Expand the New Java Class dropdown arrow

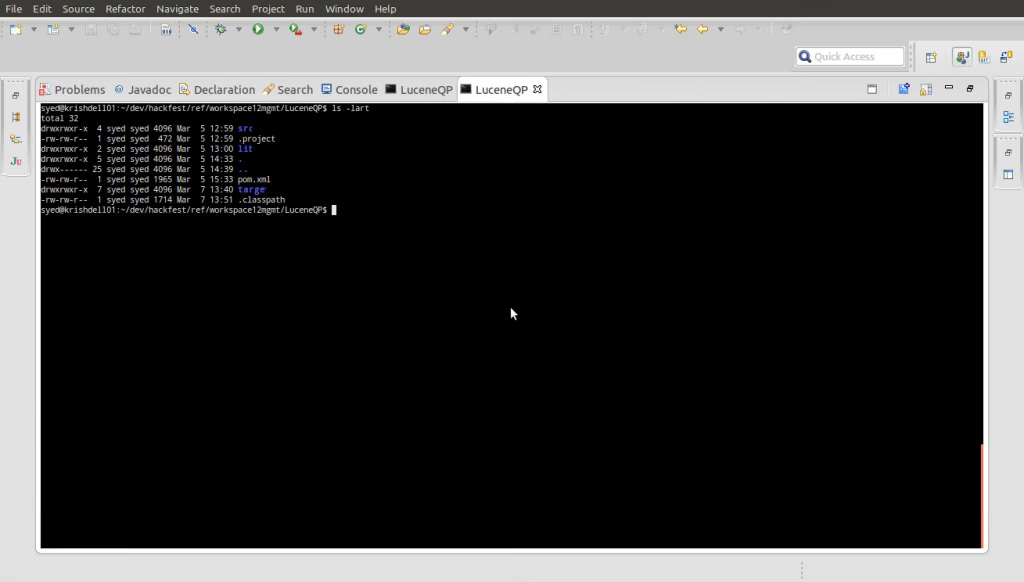pyautogui.click(x=379, y=29)
